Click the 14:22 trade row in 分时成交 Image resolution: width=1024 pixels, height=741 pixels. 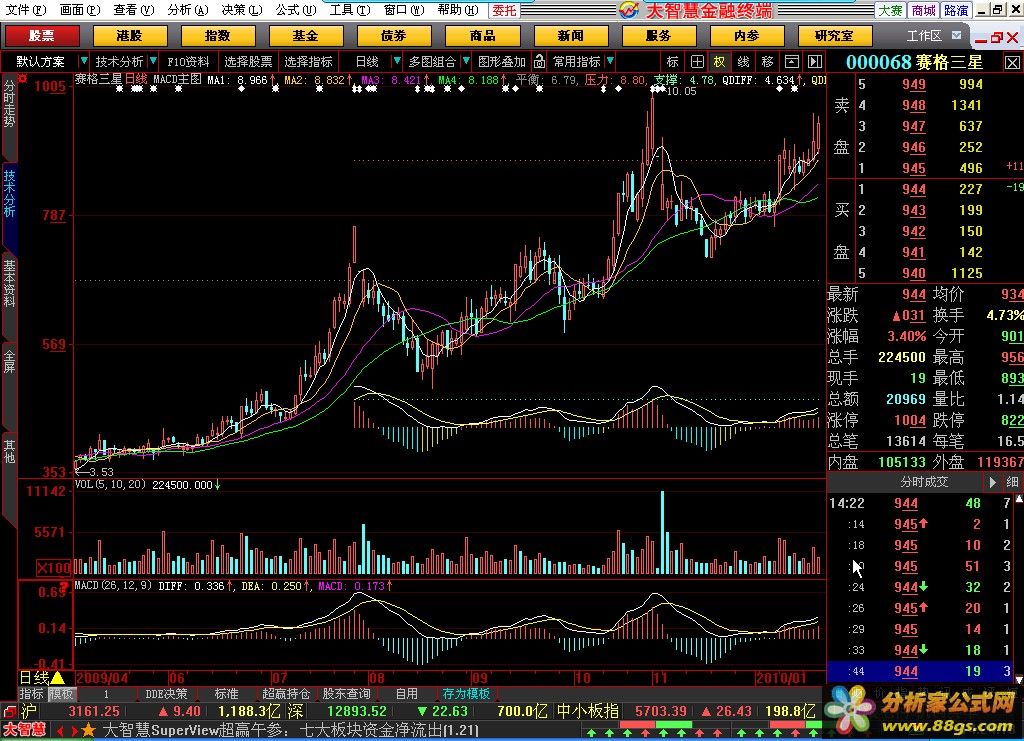pos(921,503)
